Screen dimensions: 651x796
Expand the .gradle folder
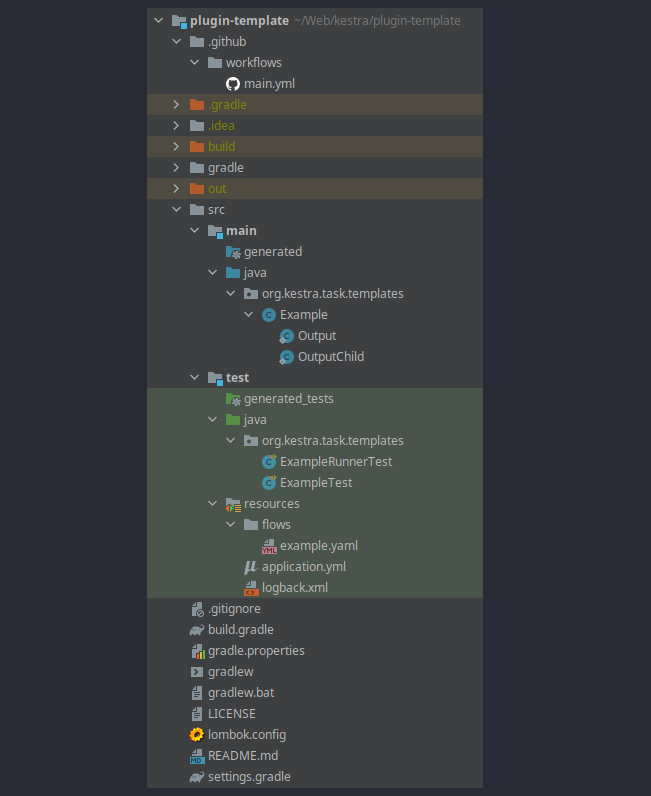pyautogui.click(x=177, y=105)
